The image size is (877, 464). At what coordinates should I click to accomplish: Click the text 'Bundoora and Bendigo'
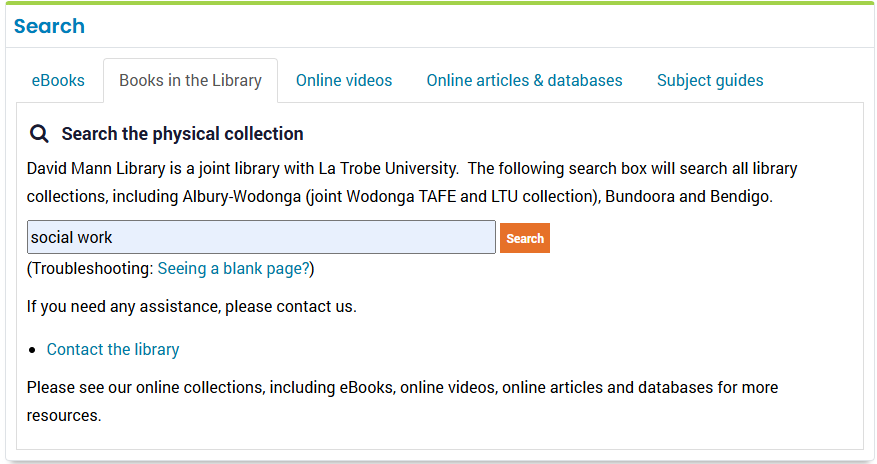pyautogui.click(x=688, y=197)
